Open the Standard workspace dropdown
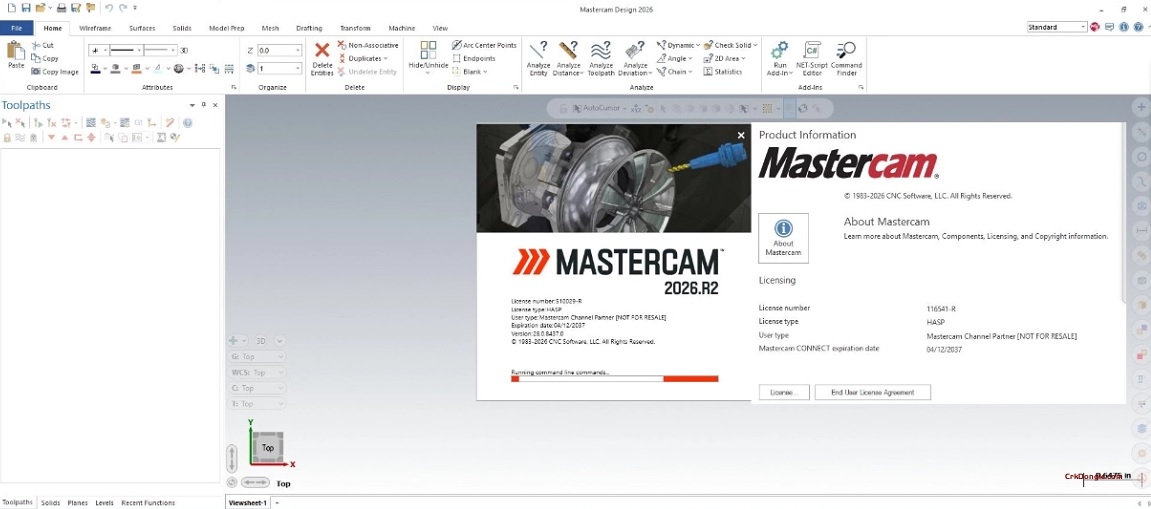The height and width of the screenshot is (509, 1151). coord(1082,27)
